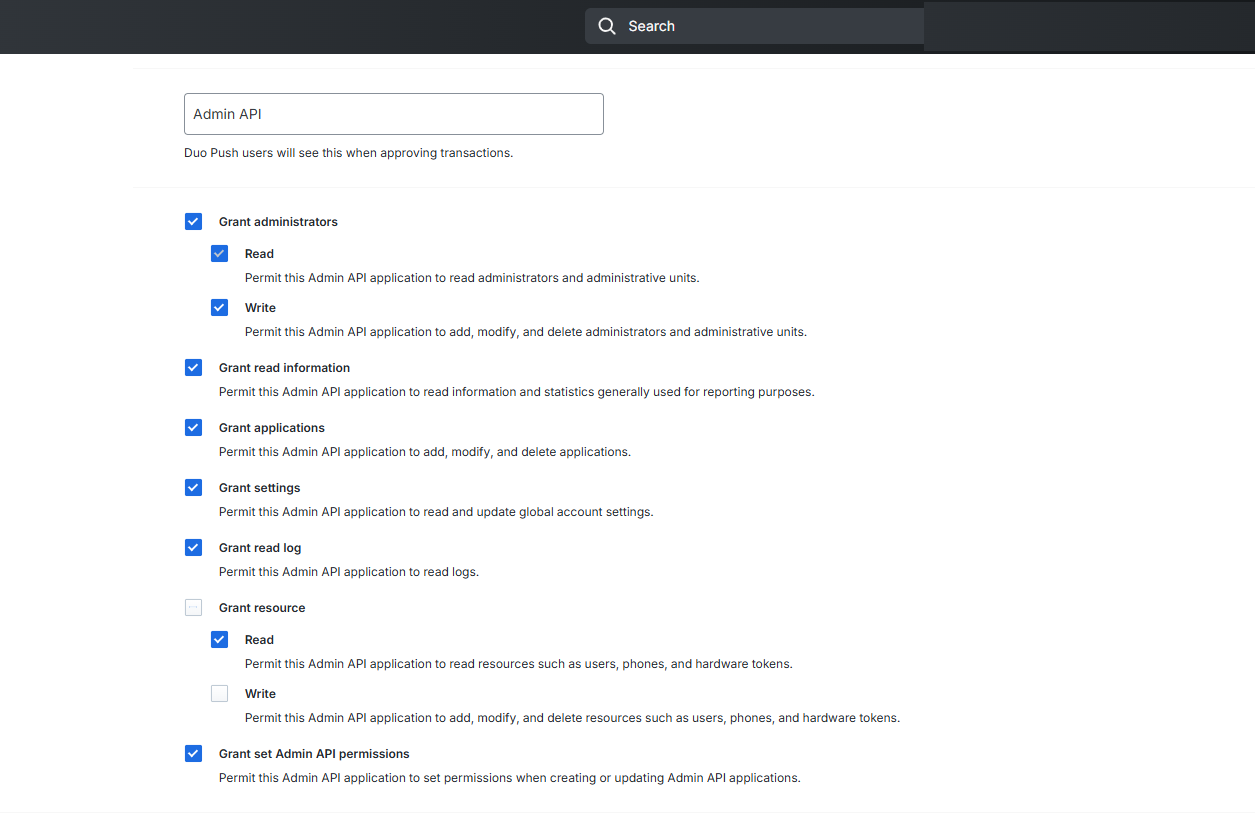Screen dimensions: 1255x819
Task: Click the Grant read log label
Action: [x=260, y=548]
